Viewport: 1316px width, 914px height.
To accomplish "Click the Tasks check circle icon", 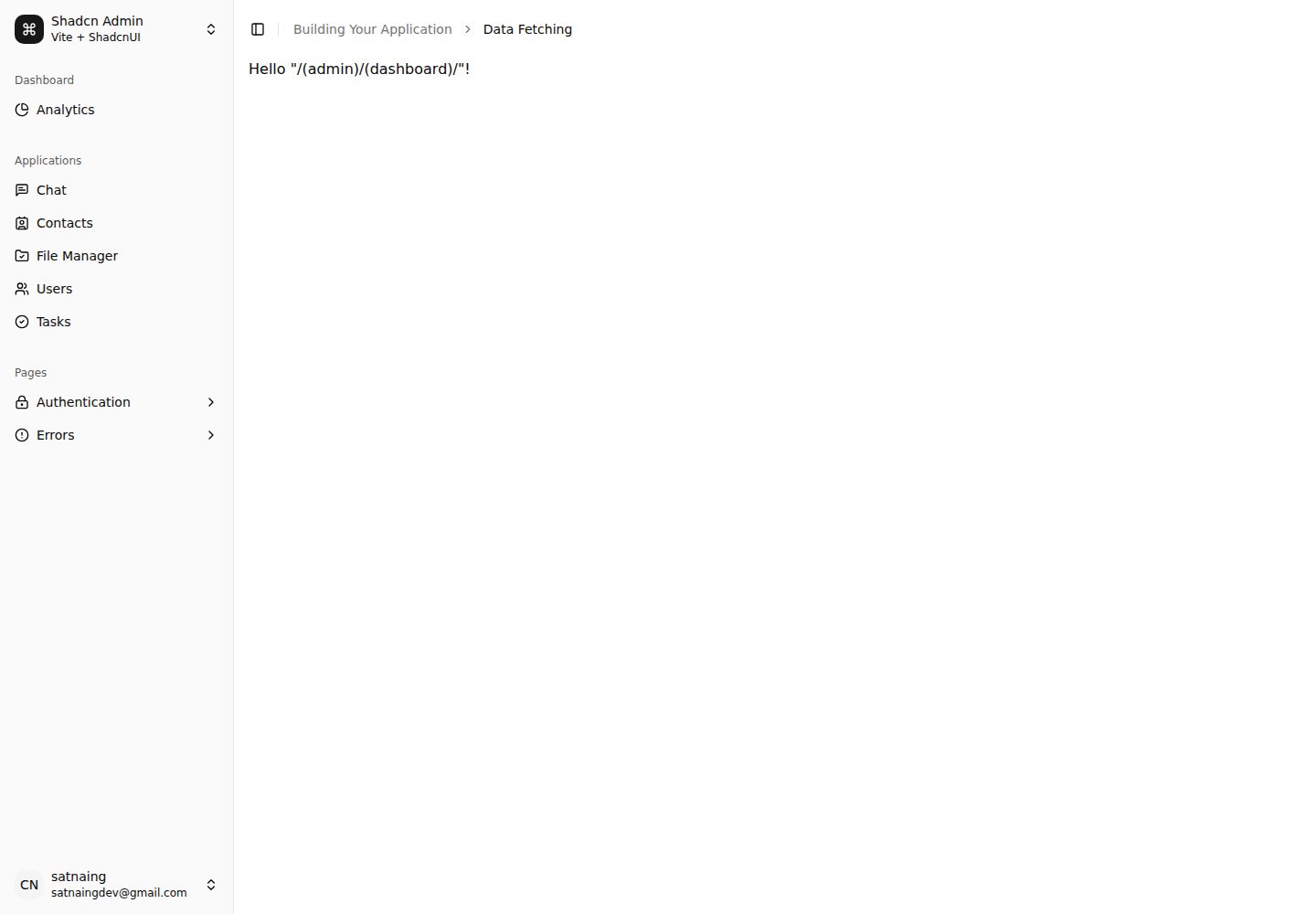I will [22, 322].
